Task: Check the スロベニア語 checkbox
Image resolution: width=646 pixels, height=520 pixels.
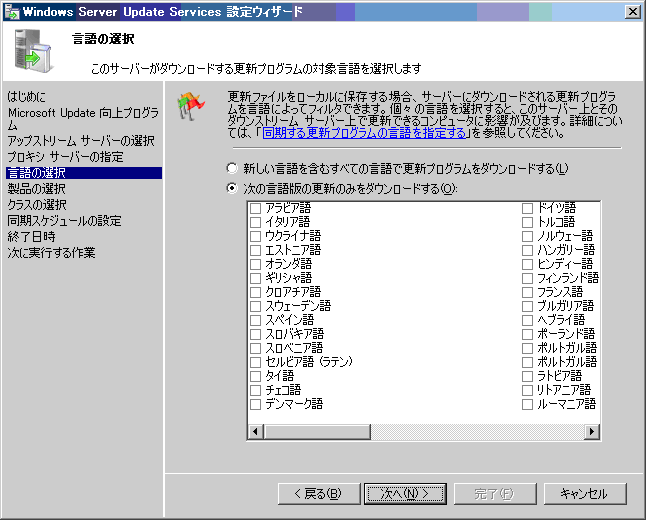Action: coord(255,348)
